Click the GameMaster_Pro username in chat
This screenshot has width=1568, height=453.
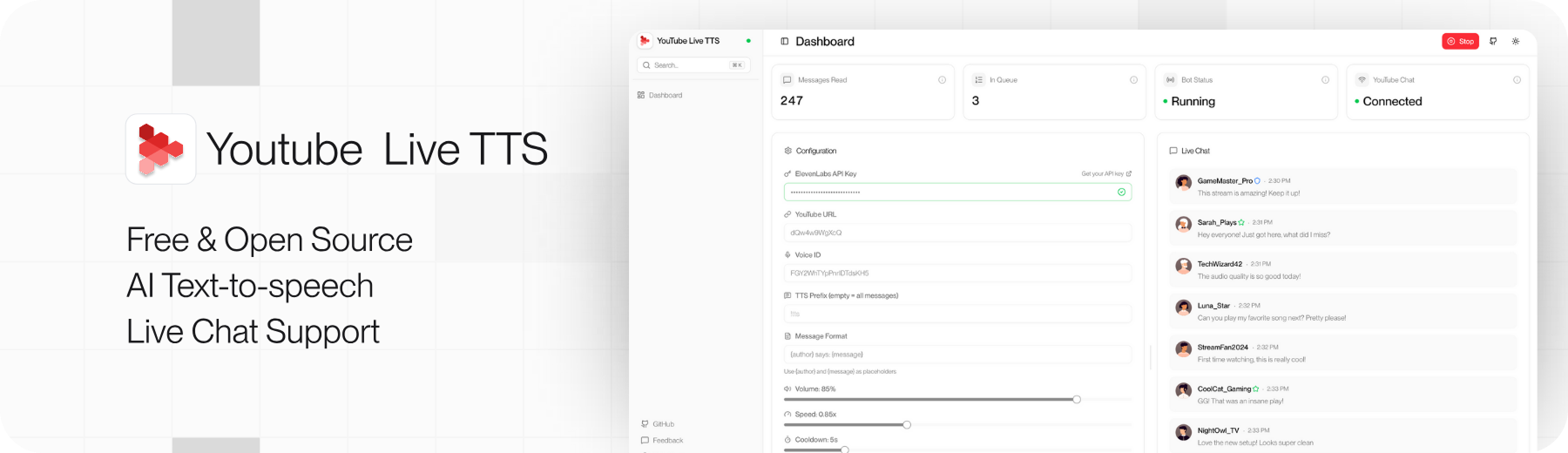tap(1225, 181)
